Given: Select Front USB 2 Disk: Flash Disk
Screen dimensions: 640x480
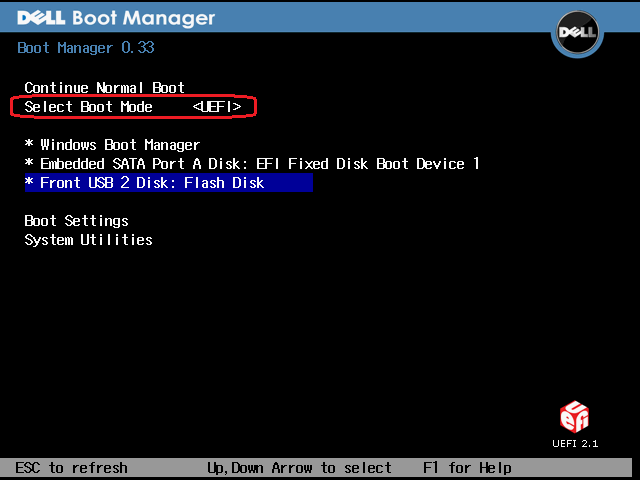Looking at the screenshot, I should (x=152, y=183).
